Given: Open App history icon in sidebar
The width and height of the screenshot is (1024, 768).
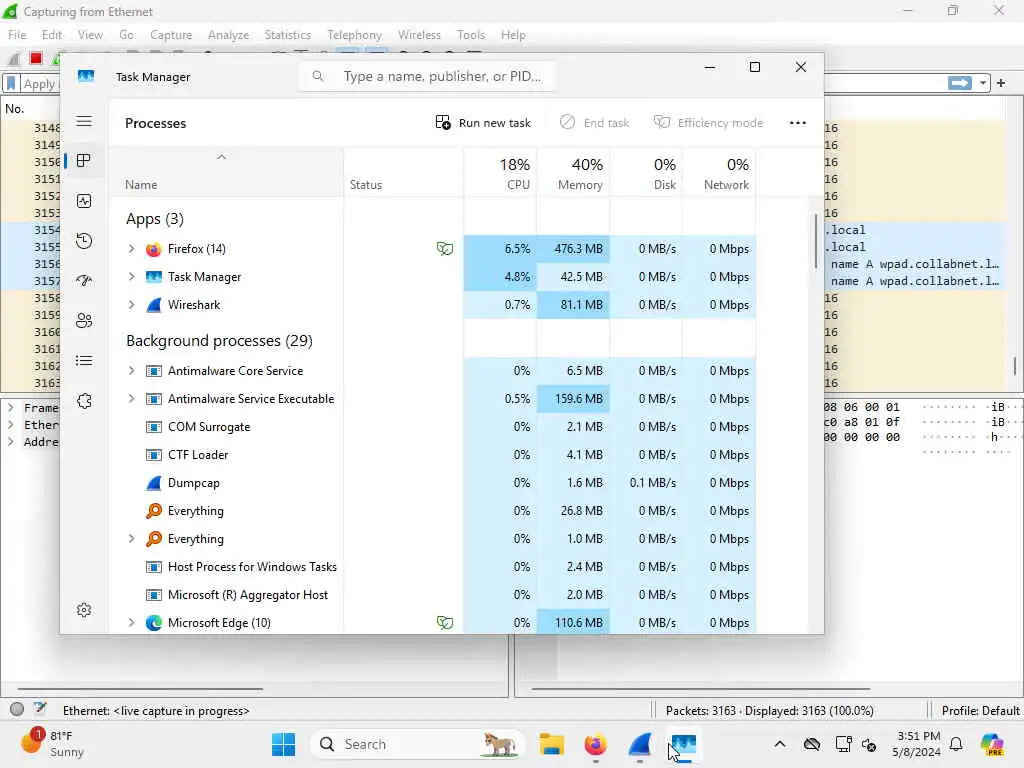Looking at the screenshot, I should point(84,241).
